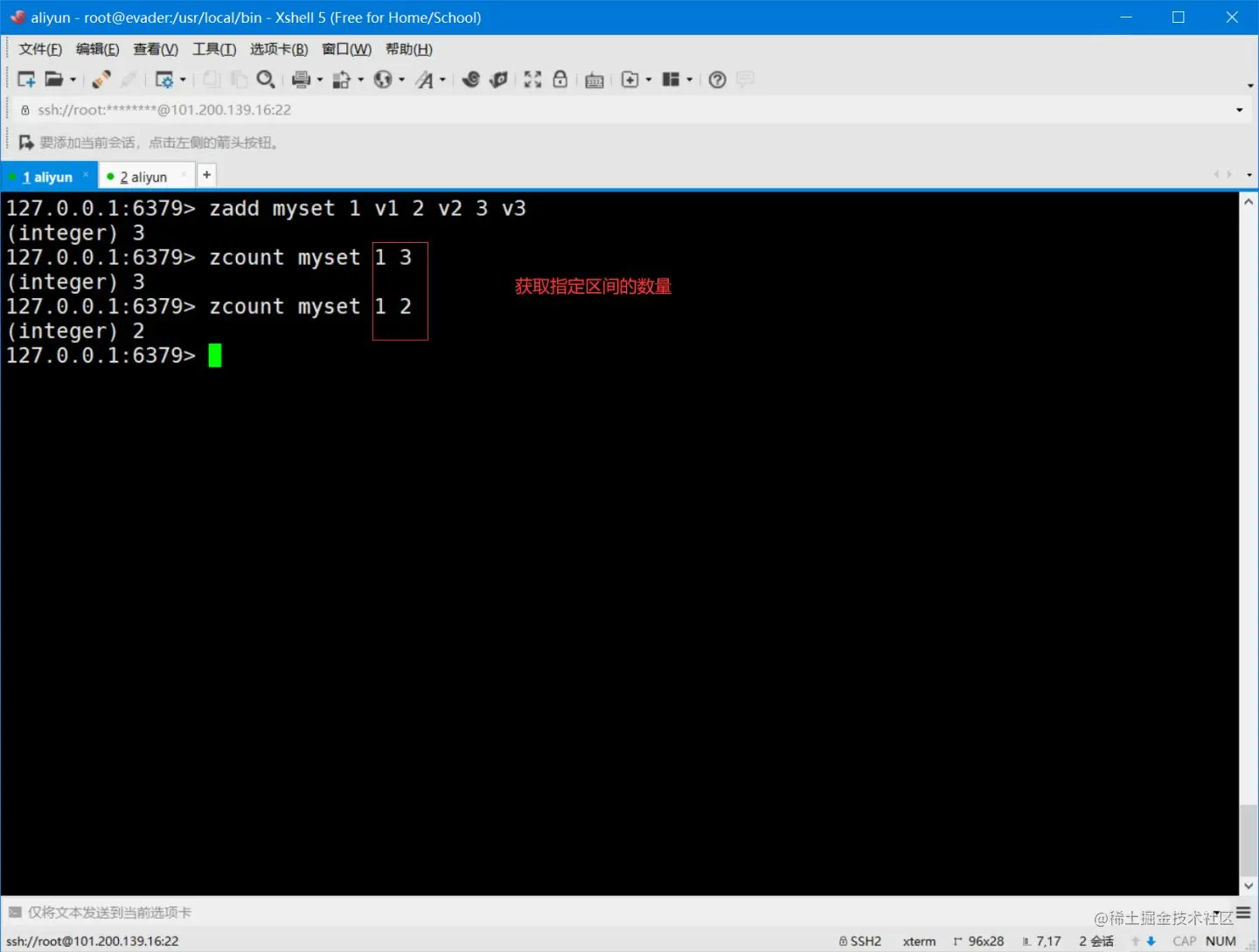Click the new tab group icon
The width and height of the screenshot is (1259, 952).
(x=629, y=80)
